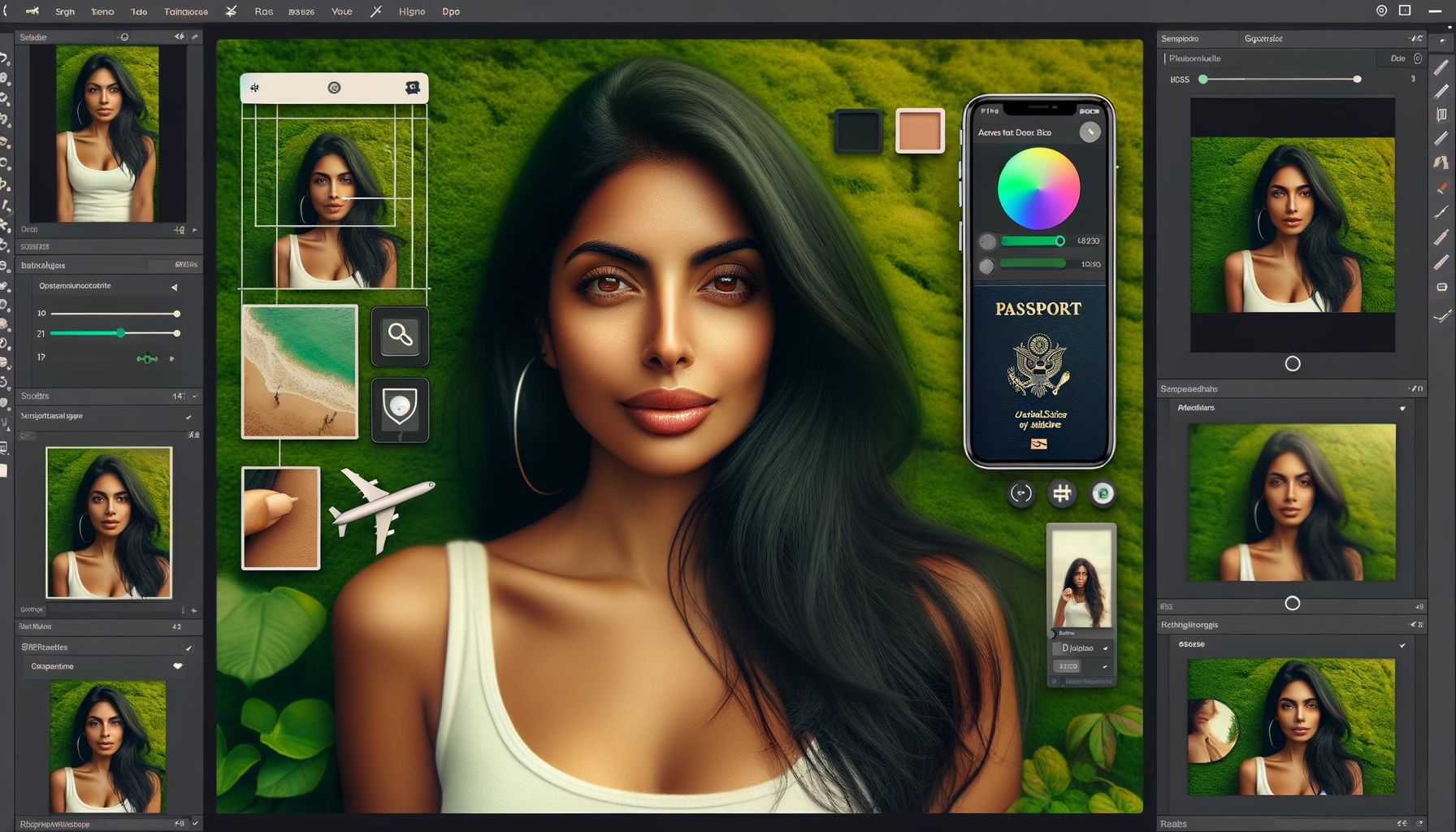Click the round edit button in phone header
Viewport: 1456px width, 832px height.
click(x=1090, y=132)
